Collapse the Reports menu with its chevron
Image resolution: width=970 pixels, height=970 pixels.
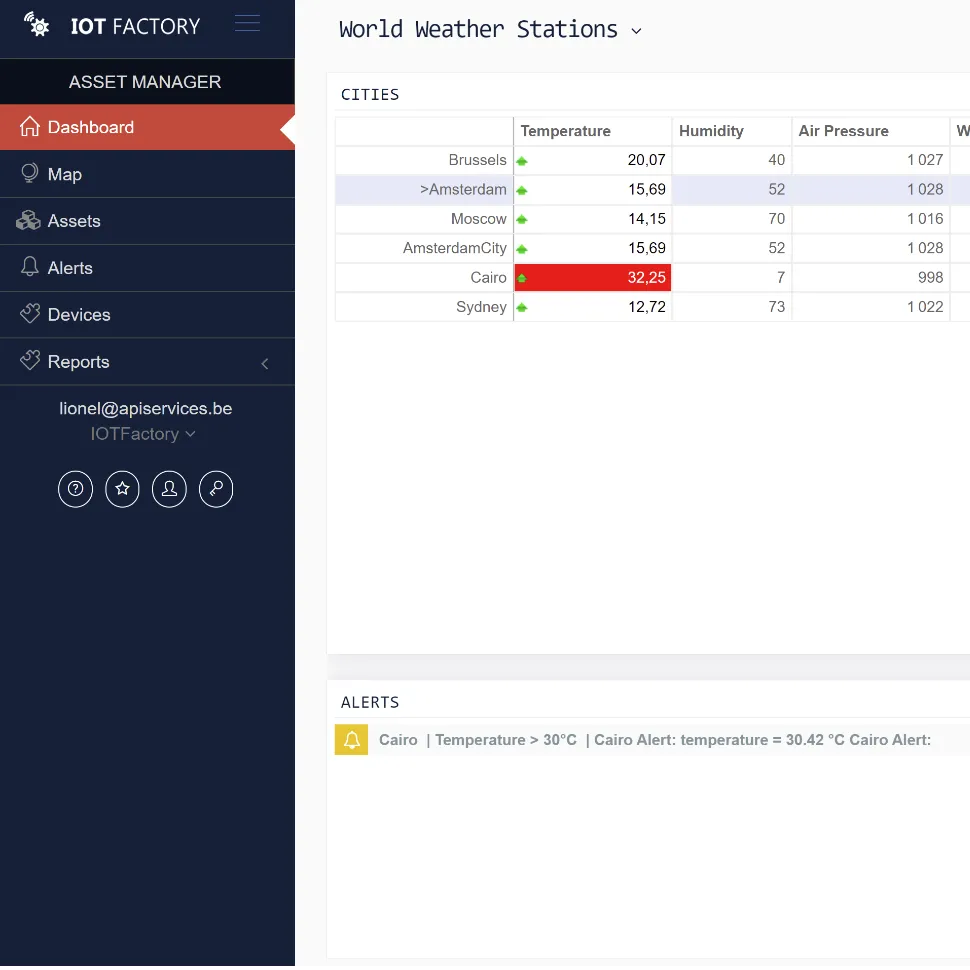click(264, 364)
